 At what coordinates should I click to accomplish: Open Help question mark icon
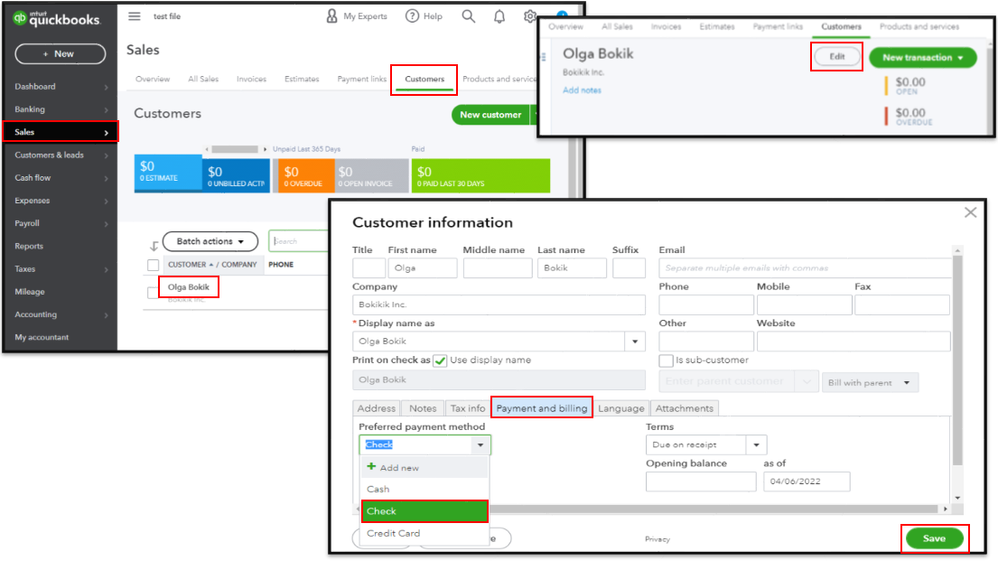point(412,16)
